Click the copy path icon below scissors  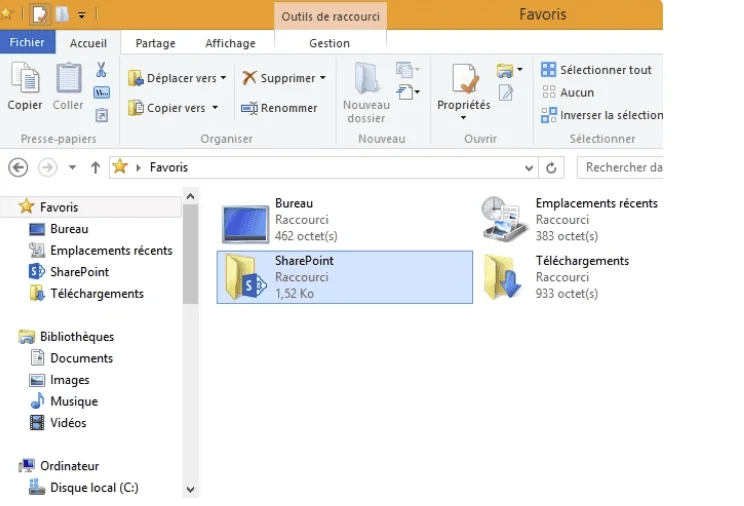coord(102,92)
